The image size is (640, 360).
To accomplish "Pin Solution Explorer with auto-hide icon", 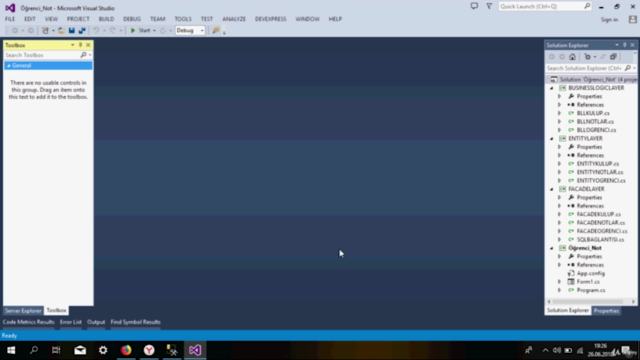I will [x=624, y=45].
